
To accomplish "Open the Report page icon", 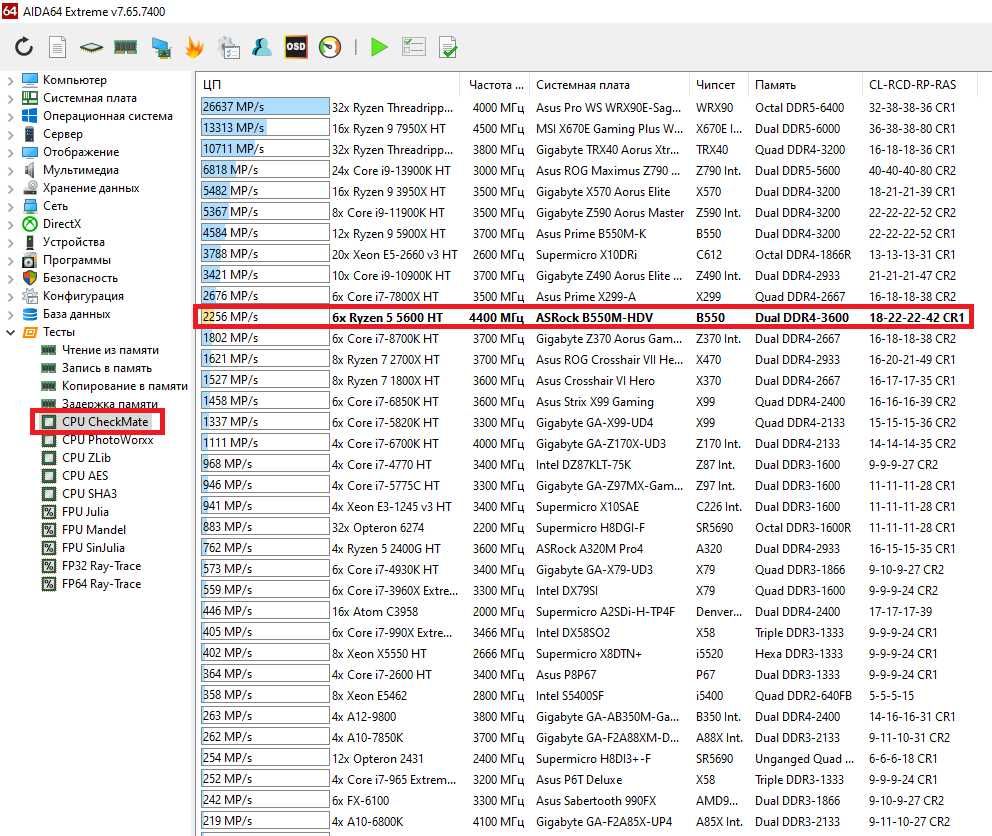I will point(58,47).
